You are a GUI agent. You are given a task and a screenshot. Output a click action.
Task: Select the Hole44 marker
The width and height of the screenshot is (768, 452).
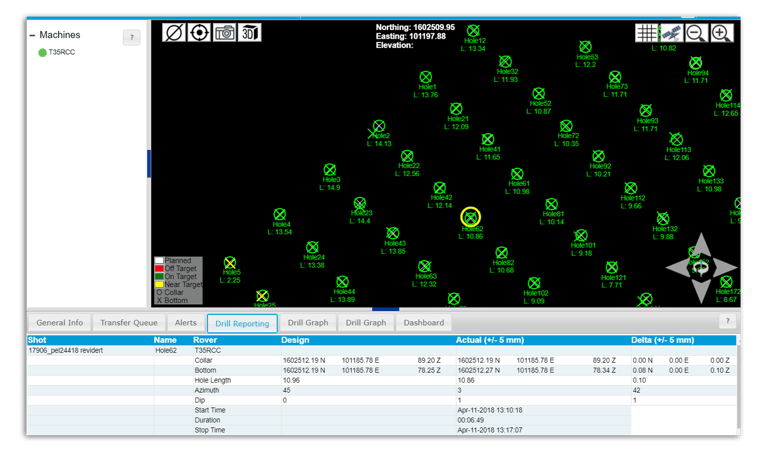click(x=342, y=282)
